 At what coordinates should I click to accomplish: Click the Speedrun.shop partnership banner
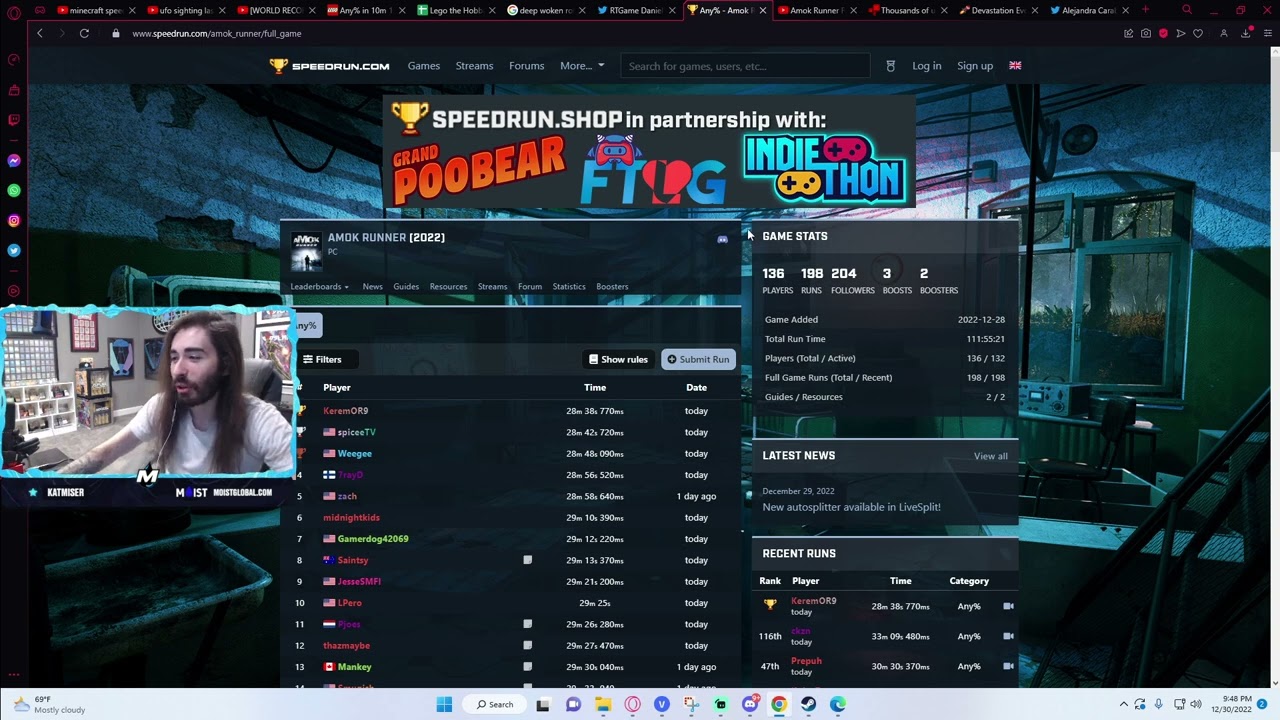[x=648, y=152]
